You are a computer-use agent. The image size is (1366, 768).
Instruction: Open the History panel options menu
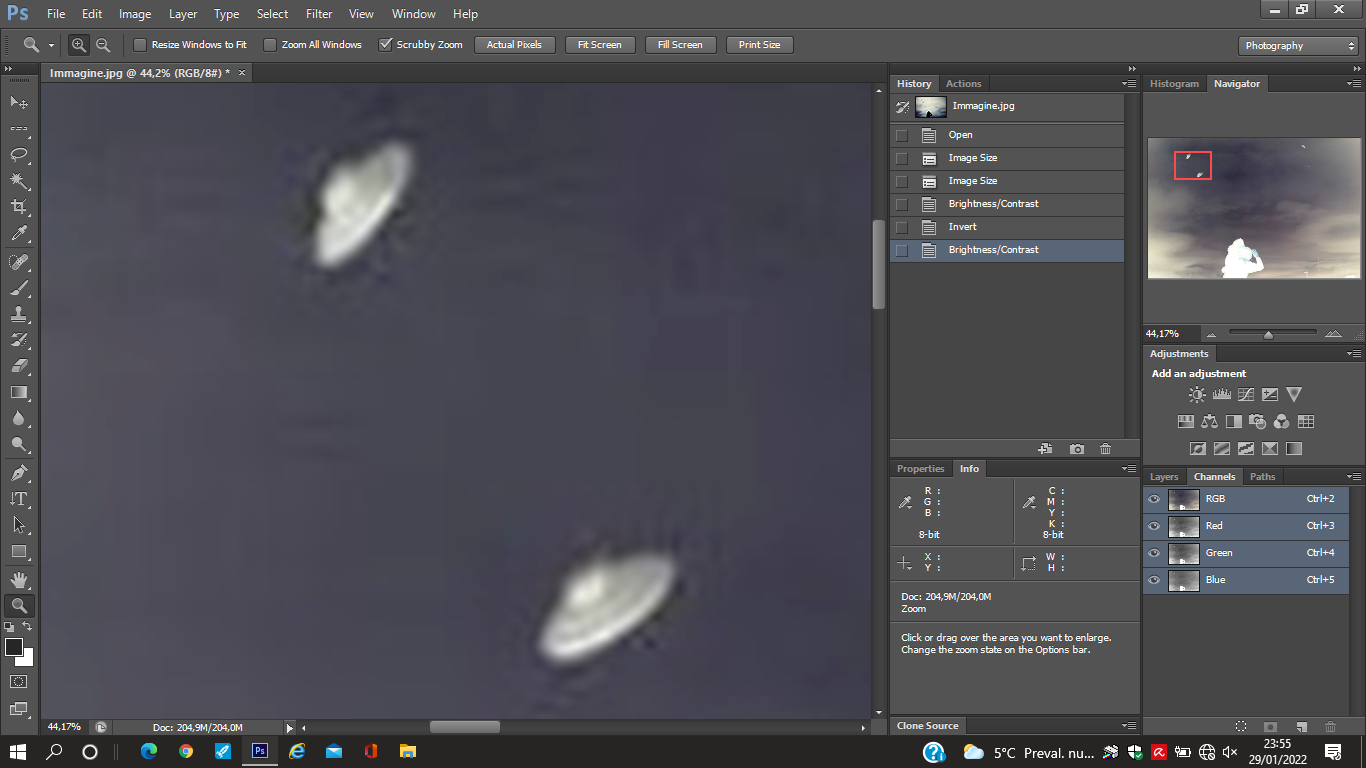tap(1129, 84)
